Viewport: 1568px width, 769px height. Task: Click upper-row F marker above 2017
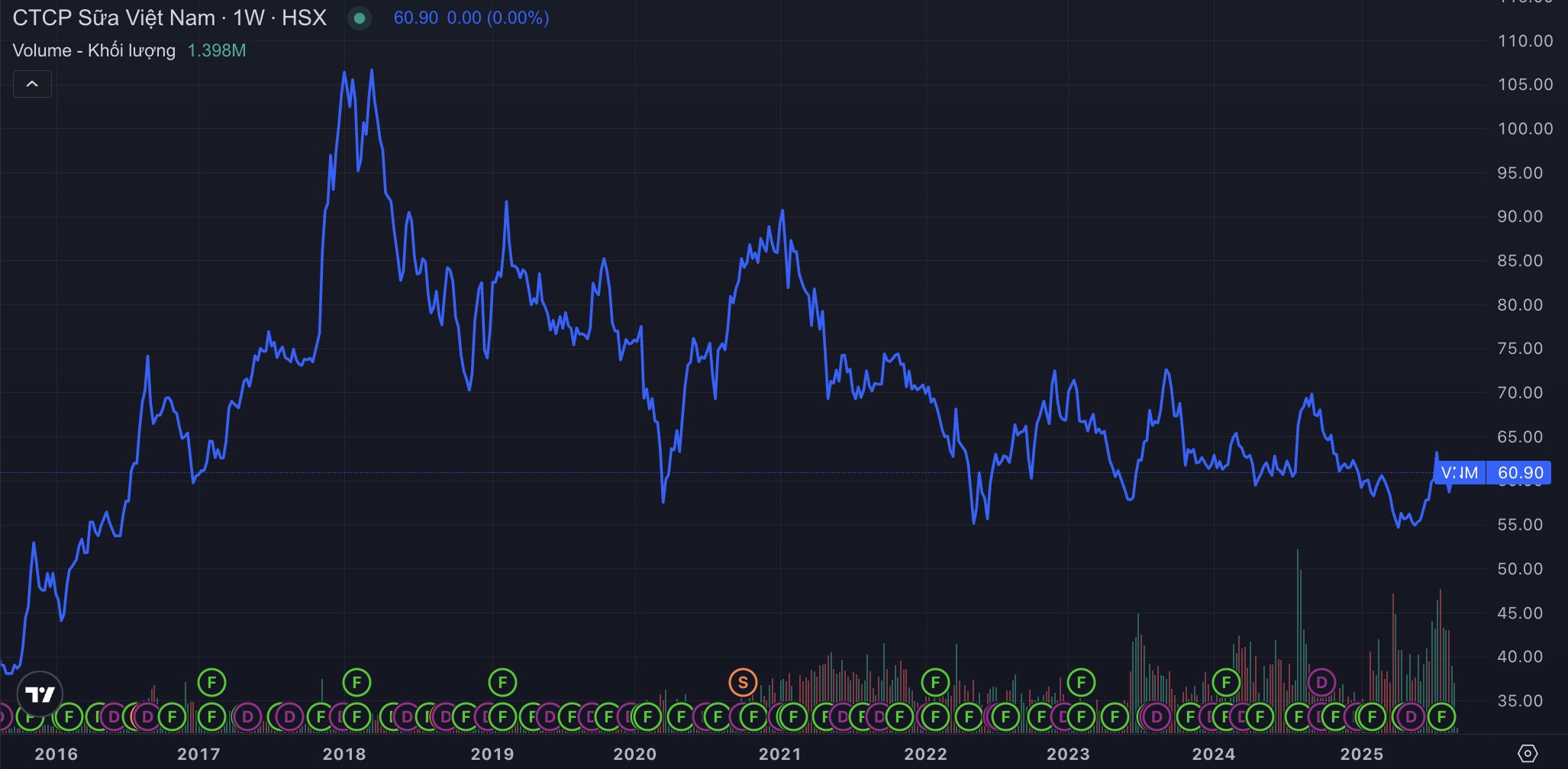(211, 682)
